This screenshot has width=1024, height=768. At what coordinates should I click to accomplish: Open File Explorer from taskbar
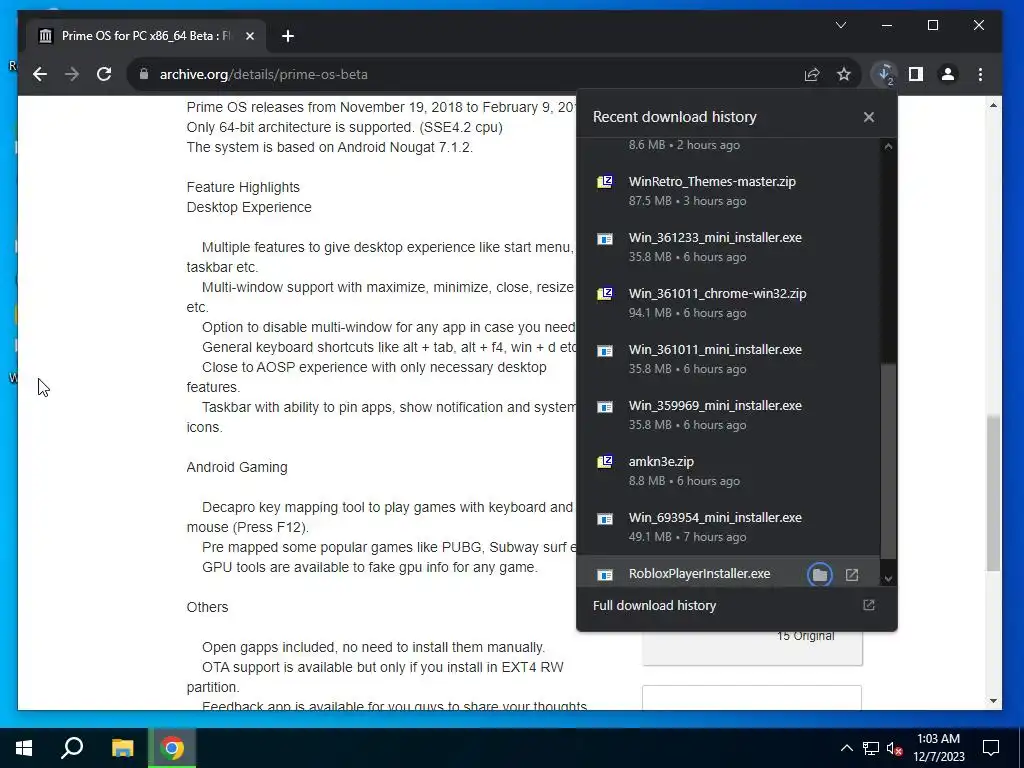pyautogui.click(x=122, y=748)
